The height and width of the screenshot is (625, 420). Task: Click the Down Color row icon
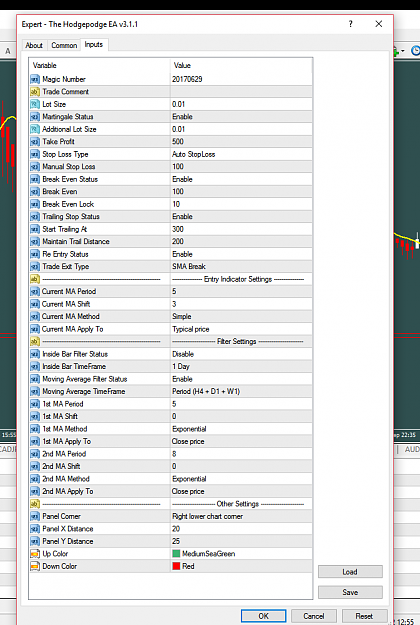click(35, 566)
